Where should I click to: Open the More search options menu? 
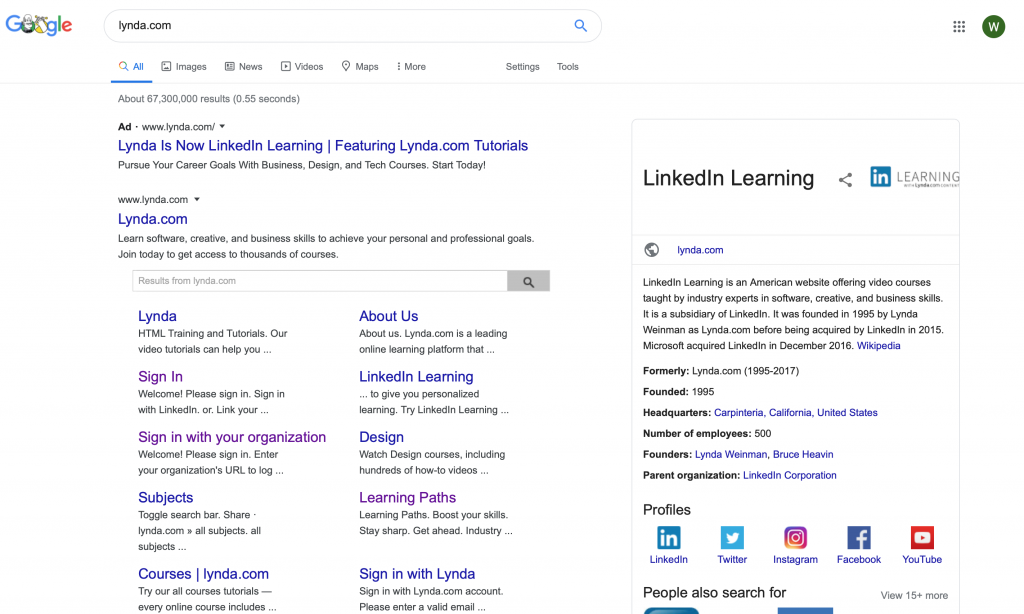(x=411, y=67)
